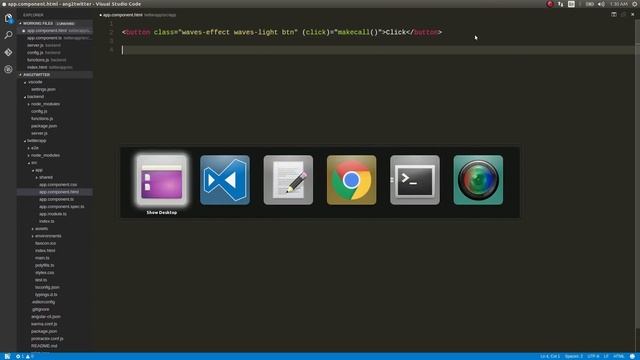The height and width of the screenshot is (360, 640).
Task: Click the button tag on line 2
Action: pyautogui.click(x=138, y=32)
